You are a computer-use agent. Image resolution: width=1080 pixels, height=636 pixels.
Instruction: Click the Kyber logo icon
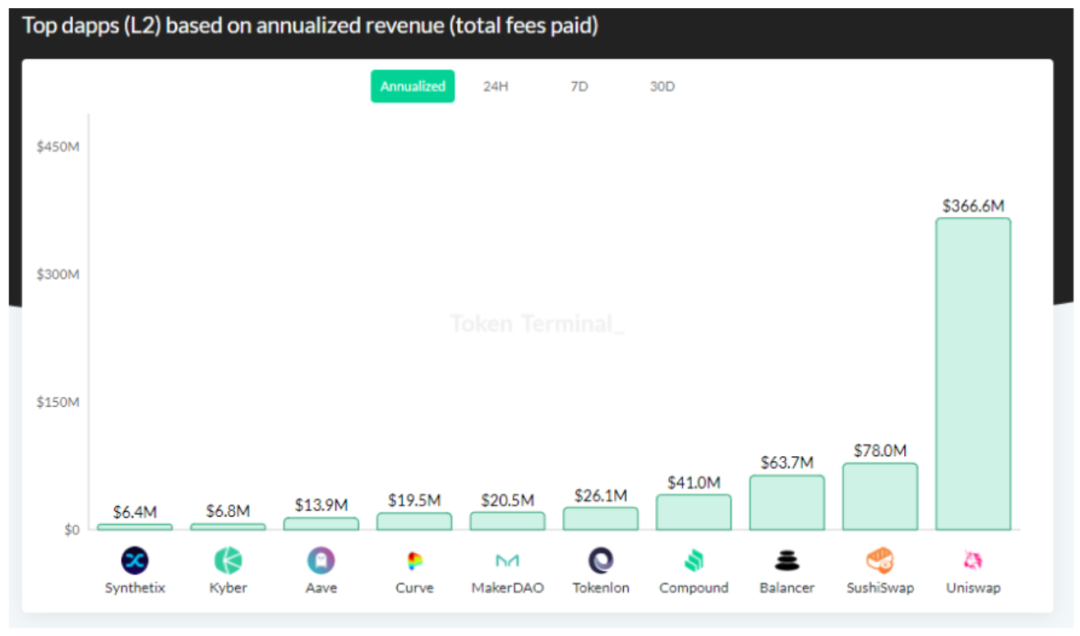point(228,560)
